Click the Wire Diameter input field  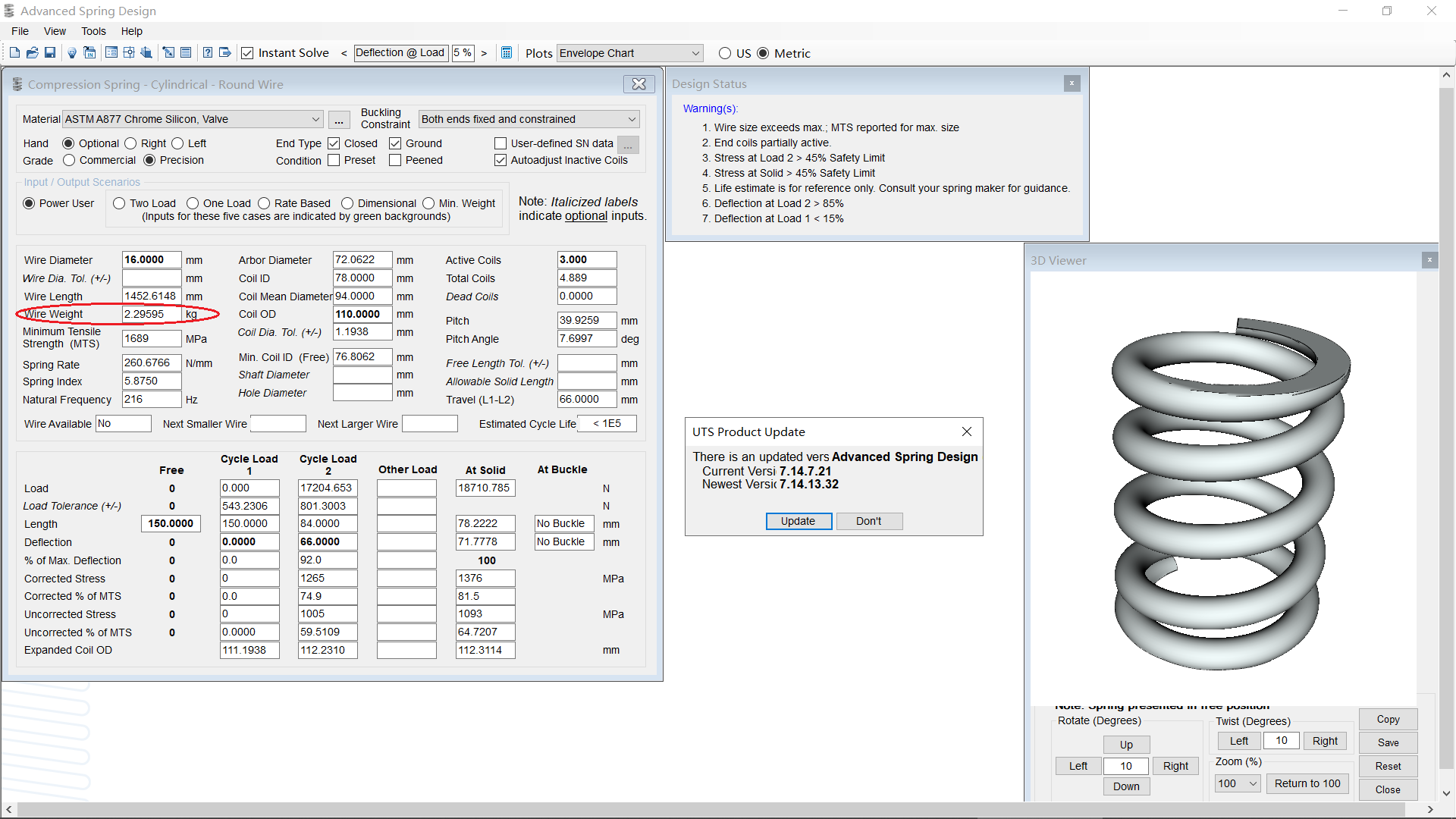152,259
